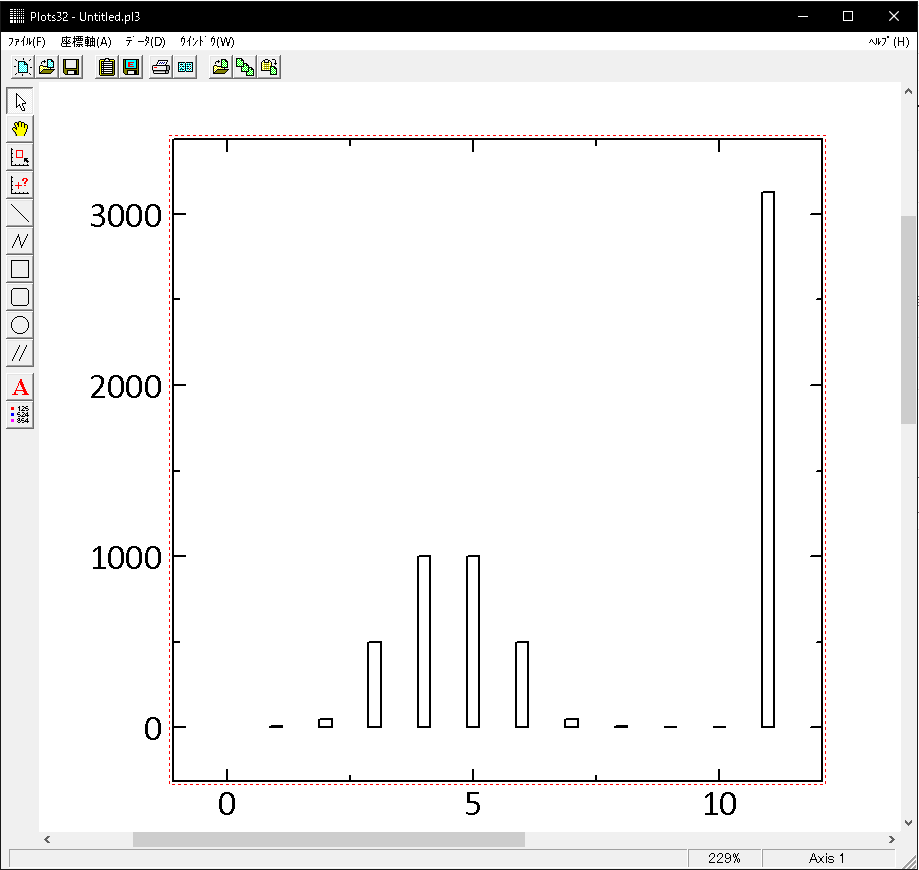Click the New document toolbar icon
The height and width of the screenshot is (870, 919).
(22, 67)
